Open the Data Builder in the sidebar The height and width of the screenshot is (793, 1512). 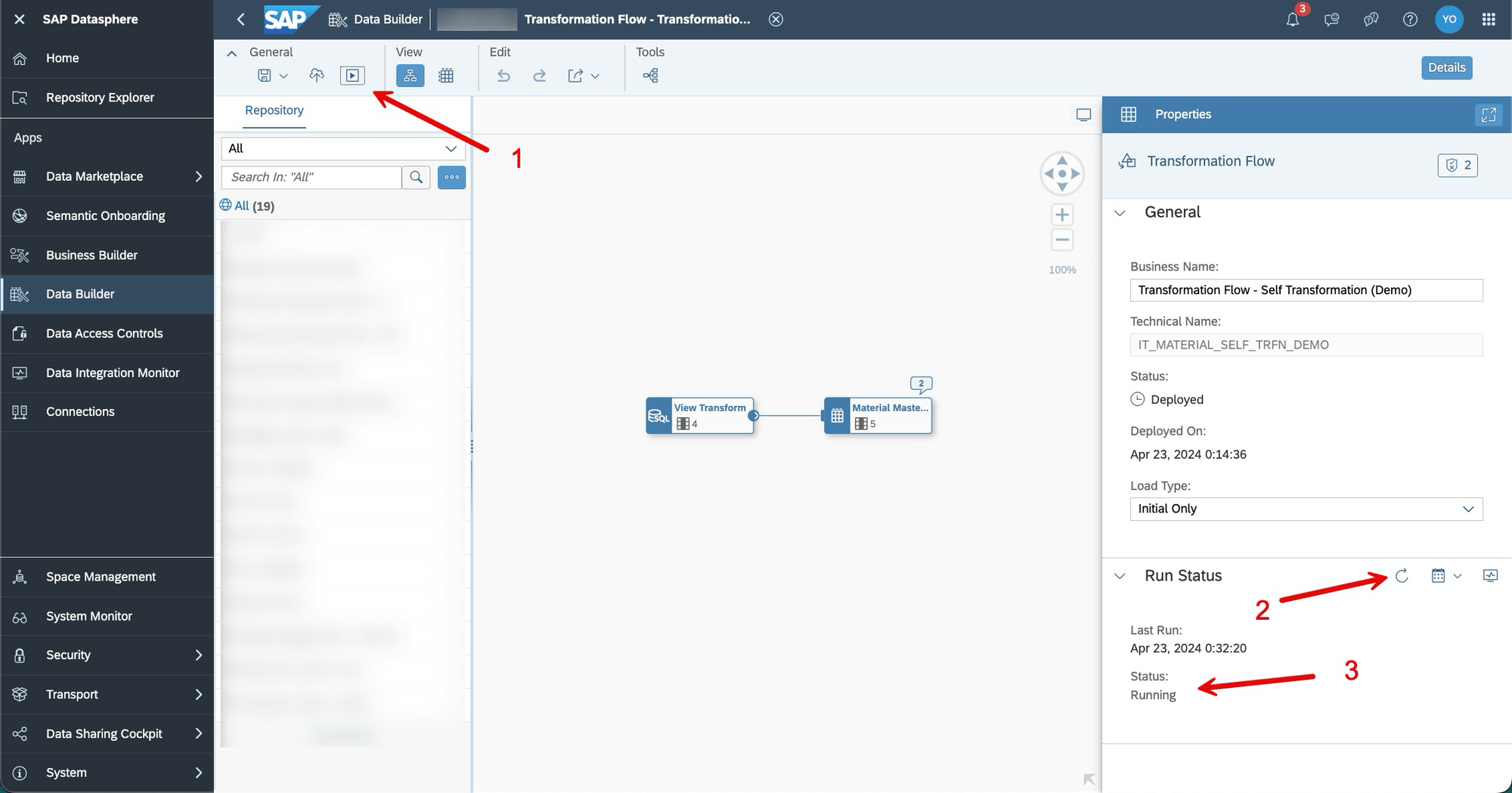pos(79,294)
